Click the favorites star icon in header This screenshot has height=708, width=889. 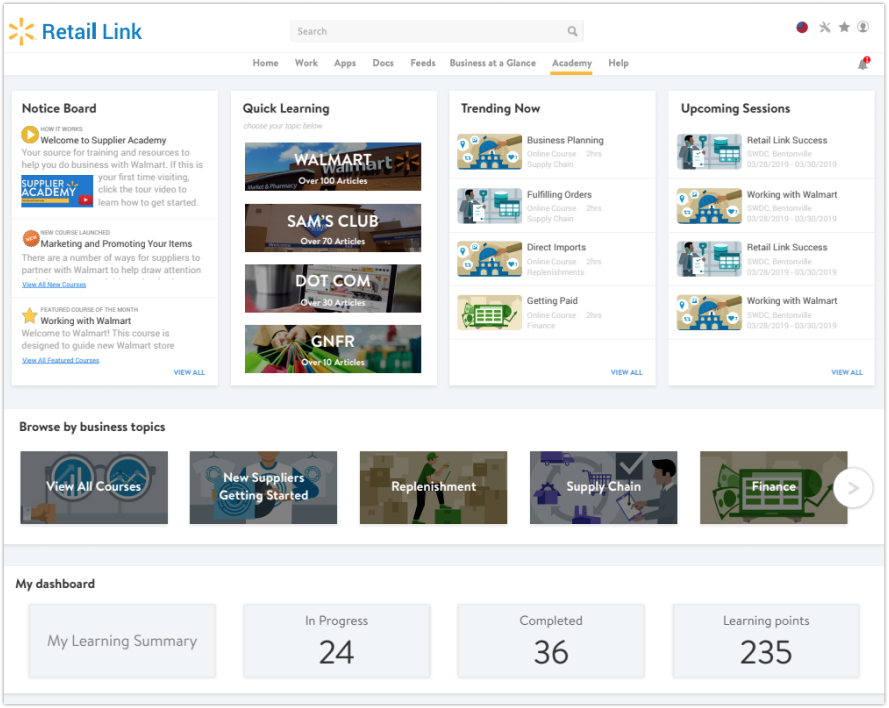coord(844,27)
